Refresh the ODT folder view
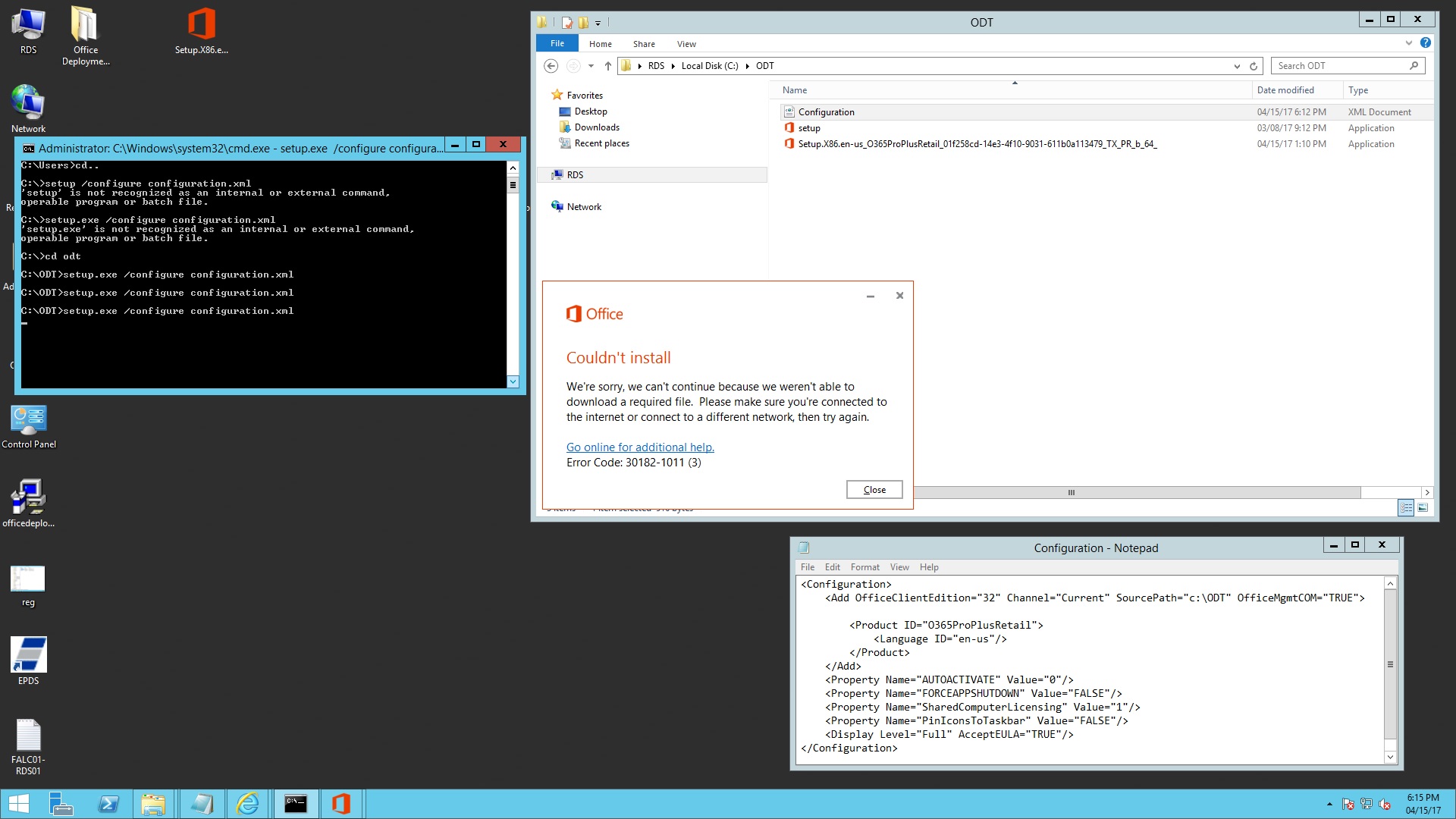Screen dimensions: 1456x819 pyautogui.click(x=1254, y=66)
